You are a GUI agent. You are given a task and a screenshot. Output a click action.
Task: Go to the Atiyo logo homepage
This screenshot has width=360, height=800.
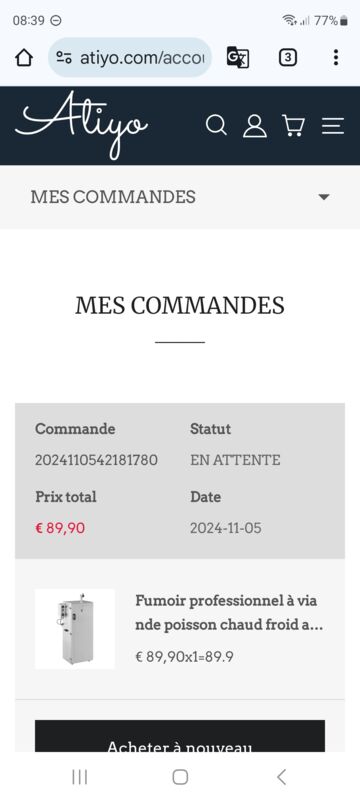(82, 126)
